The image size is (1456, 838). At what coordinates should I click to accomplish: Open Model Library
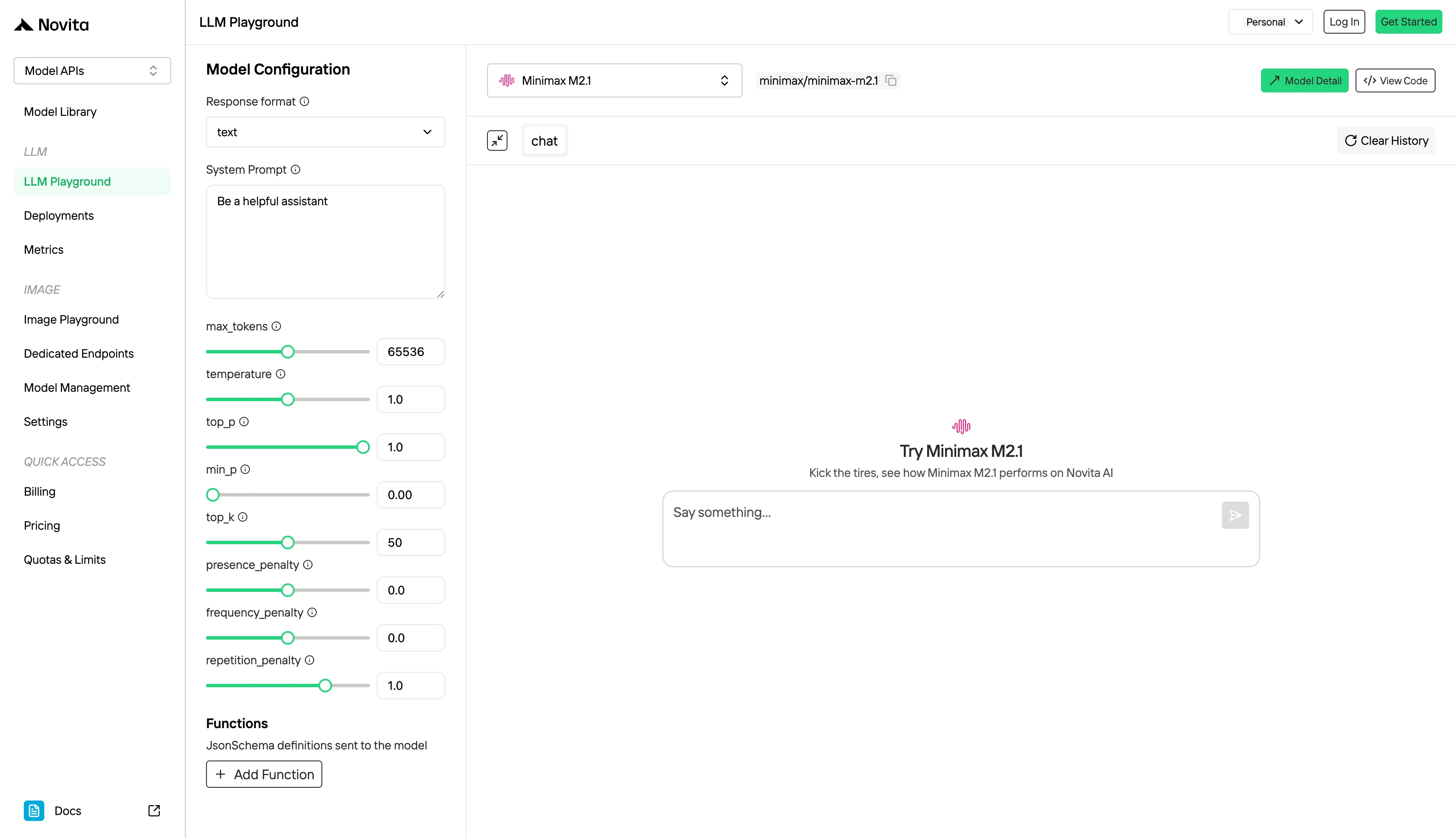click(60, 112)
